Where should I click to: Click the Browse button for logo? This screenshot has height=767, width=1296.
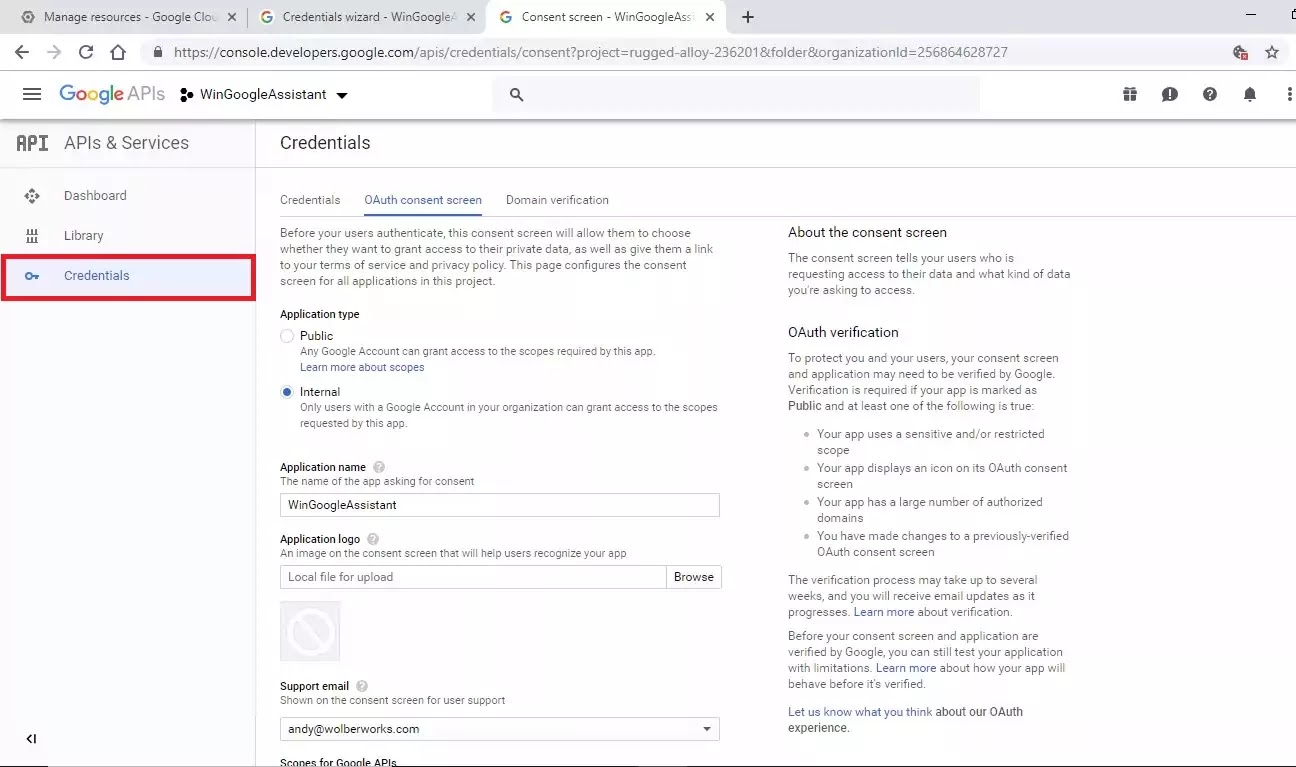coord(694,577)
